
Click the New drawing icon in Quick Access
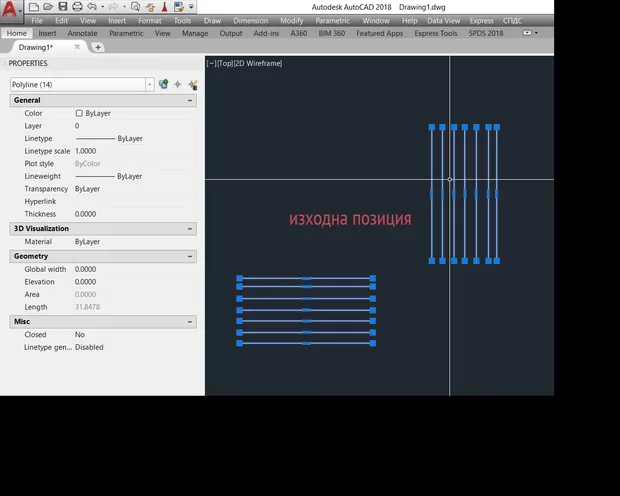click(x=34, y=7)
